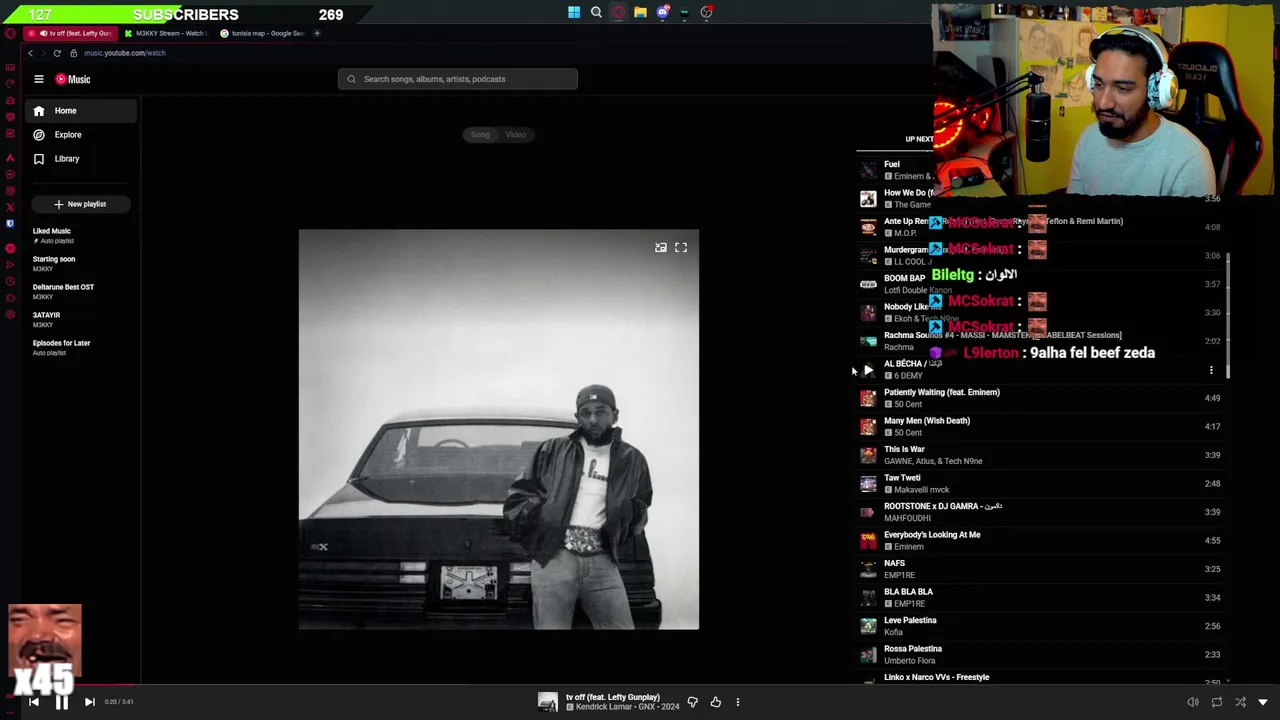The height and width of the screenshot is (720, 1280).
Task: Select the tv off YouTube Music tab
Action: (x=70, y=33)
